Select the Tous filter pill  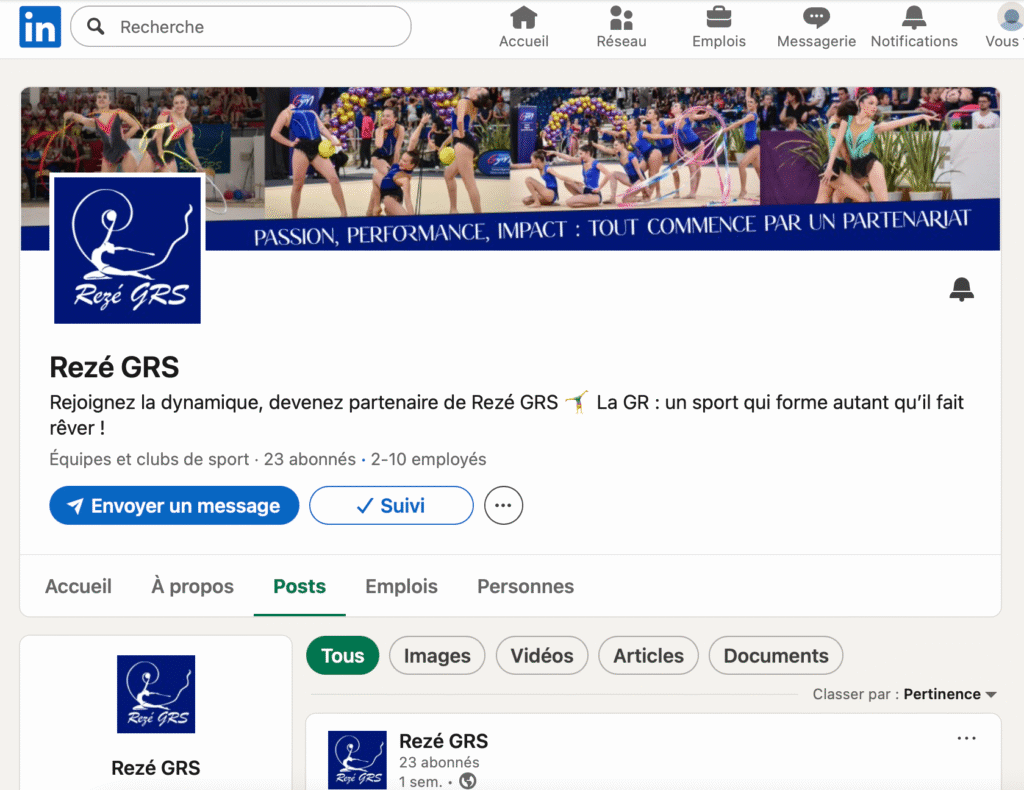pyautogui.click(x=343, y=656)
